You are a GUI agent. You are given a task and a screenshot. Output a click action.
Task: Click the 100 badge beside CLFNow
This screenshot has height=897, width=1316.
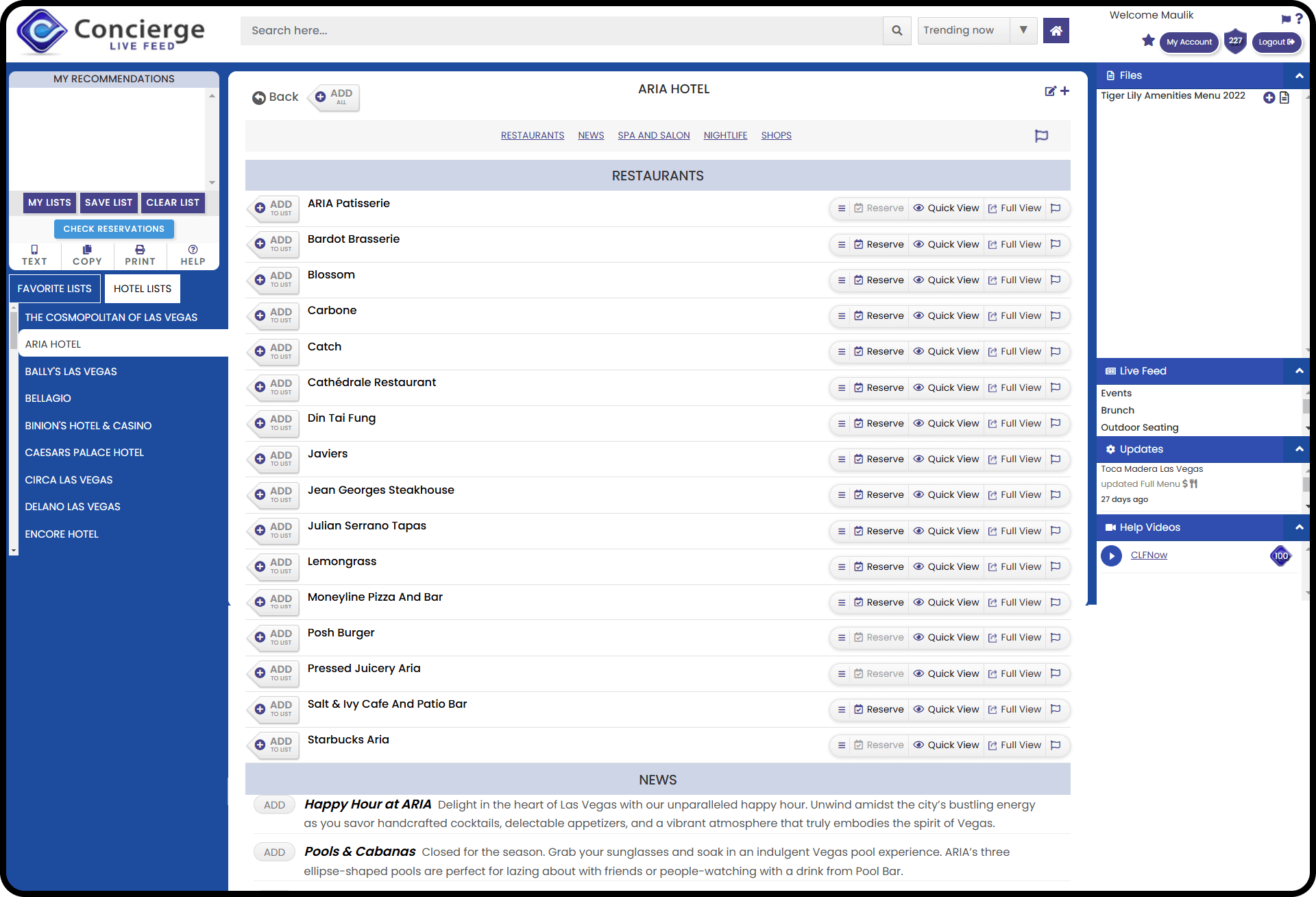[1280, 555]
